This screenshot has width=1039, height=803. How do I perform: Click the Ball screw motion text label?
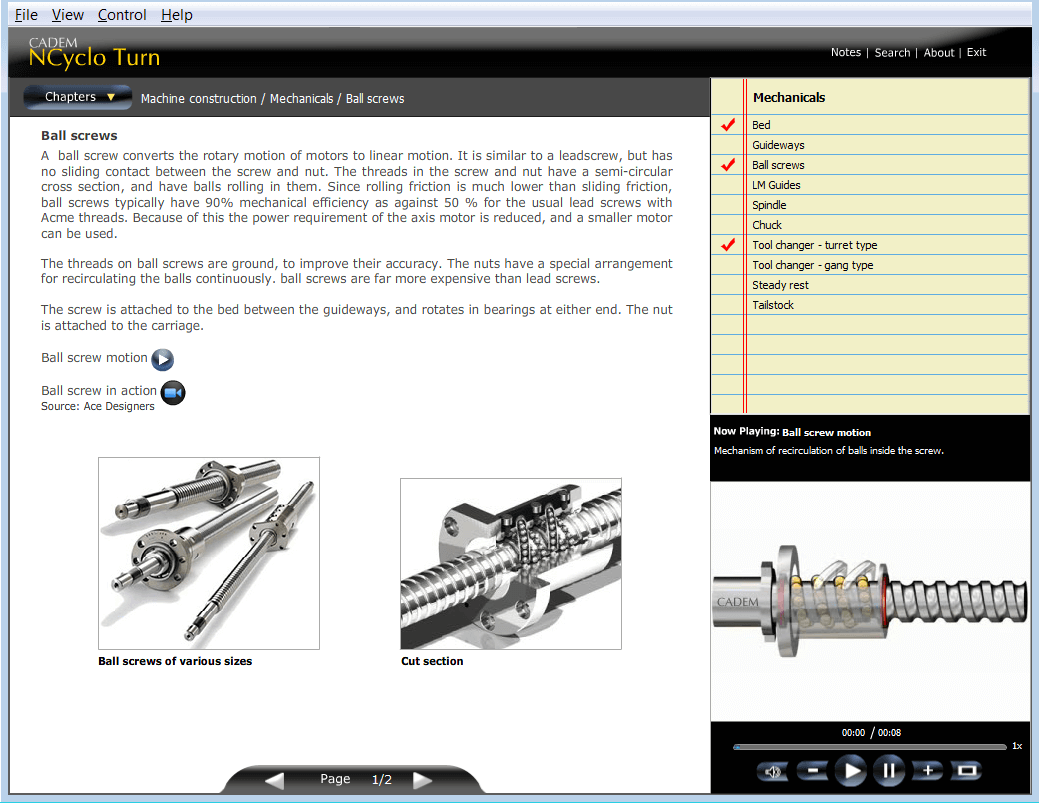(x=94, y=358)
